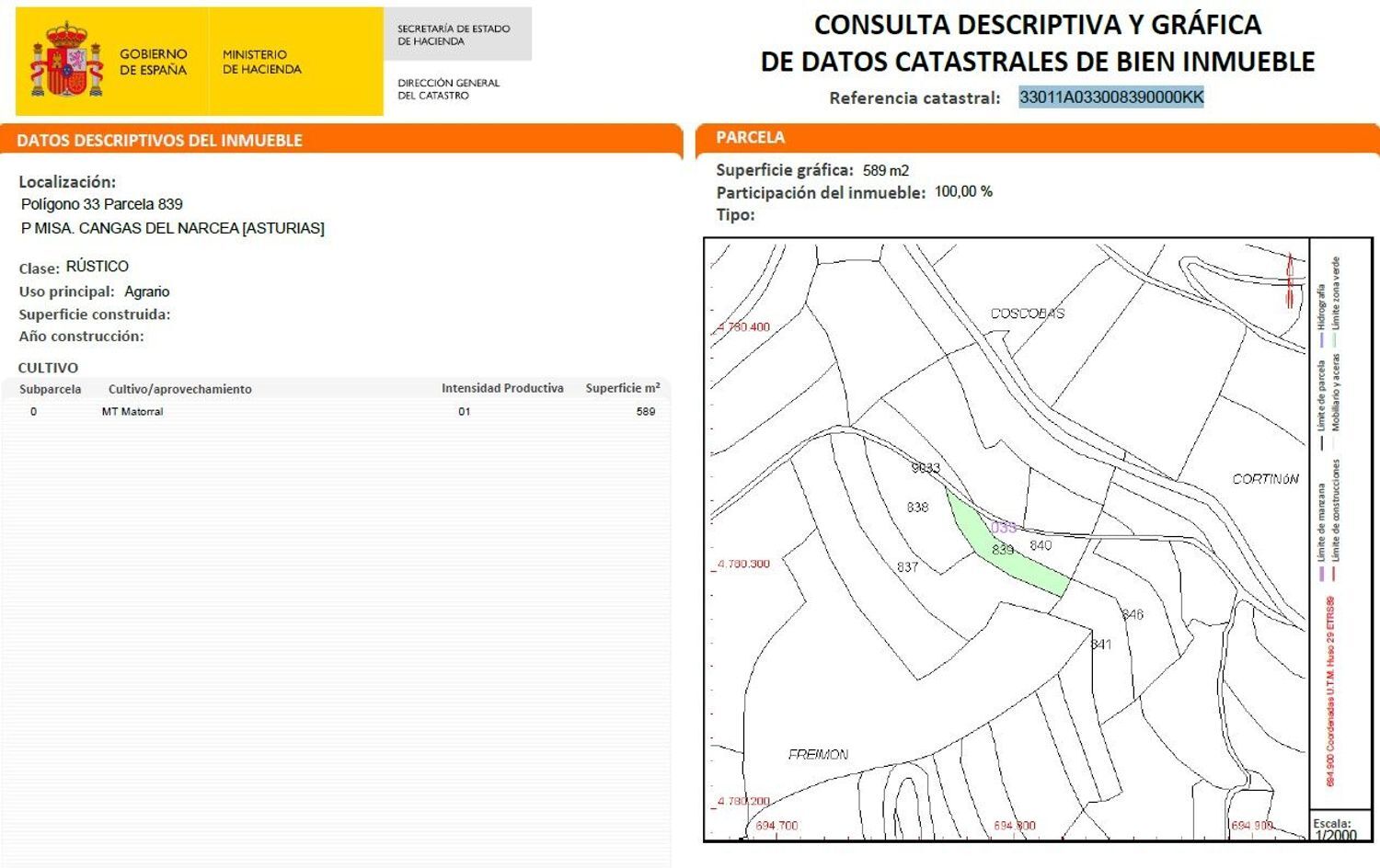Toggle highlighting of parcel 839 on the map
1380x868 pixels.
click(x=1003, y=550)
